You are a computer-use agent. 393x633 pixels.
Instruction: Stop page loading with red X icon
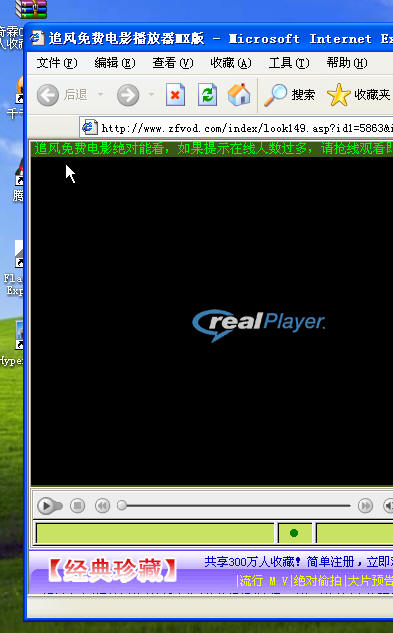pos(175,95)
